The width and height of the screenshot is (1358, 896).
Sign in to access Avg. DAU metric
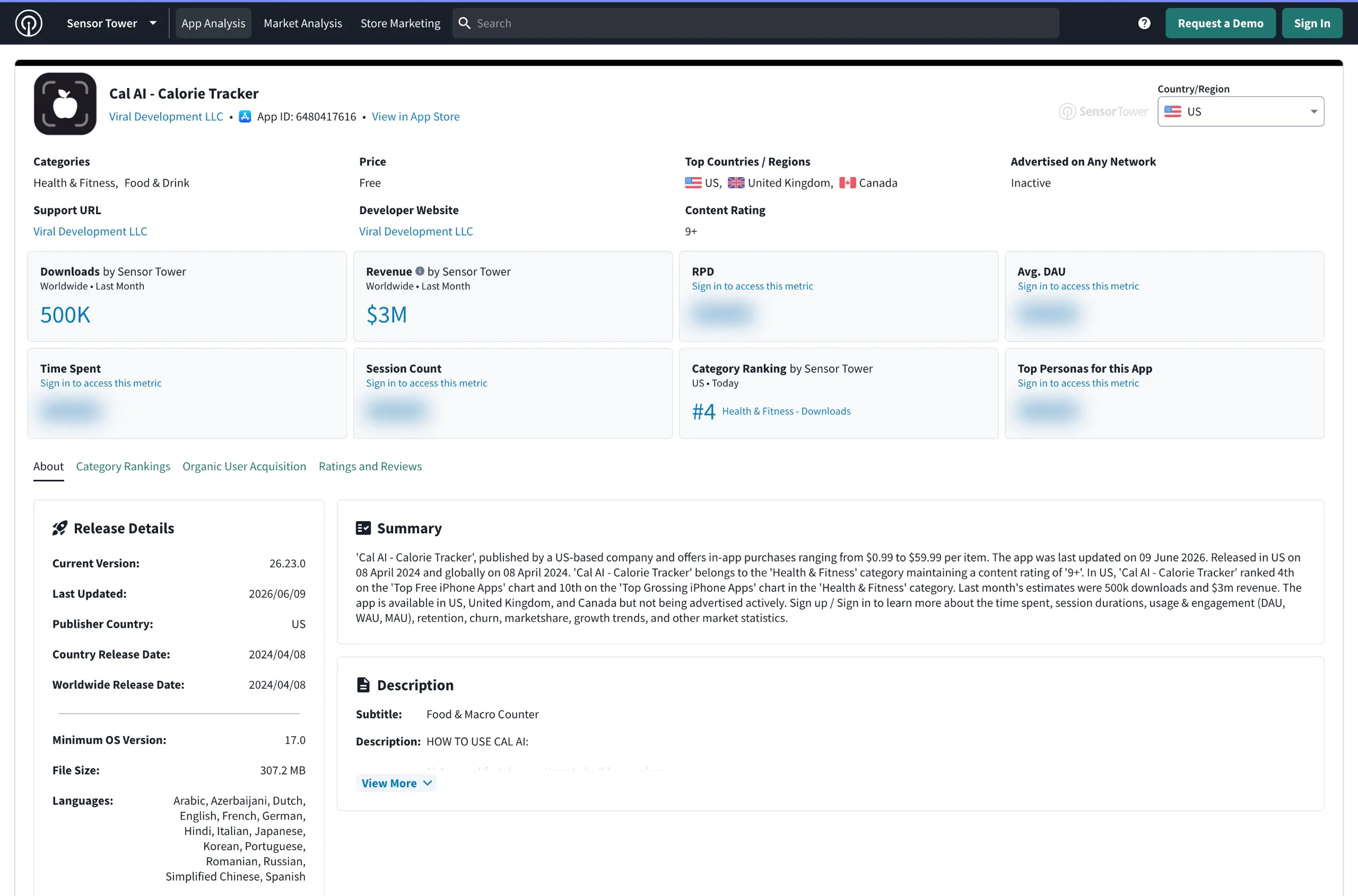[1078, 286]
